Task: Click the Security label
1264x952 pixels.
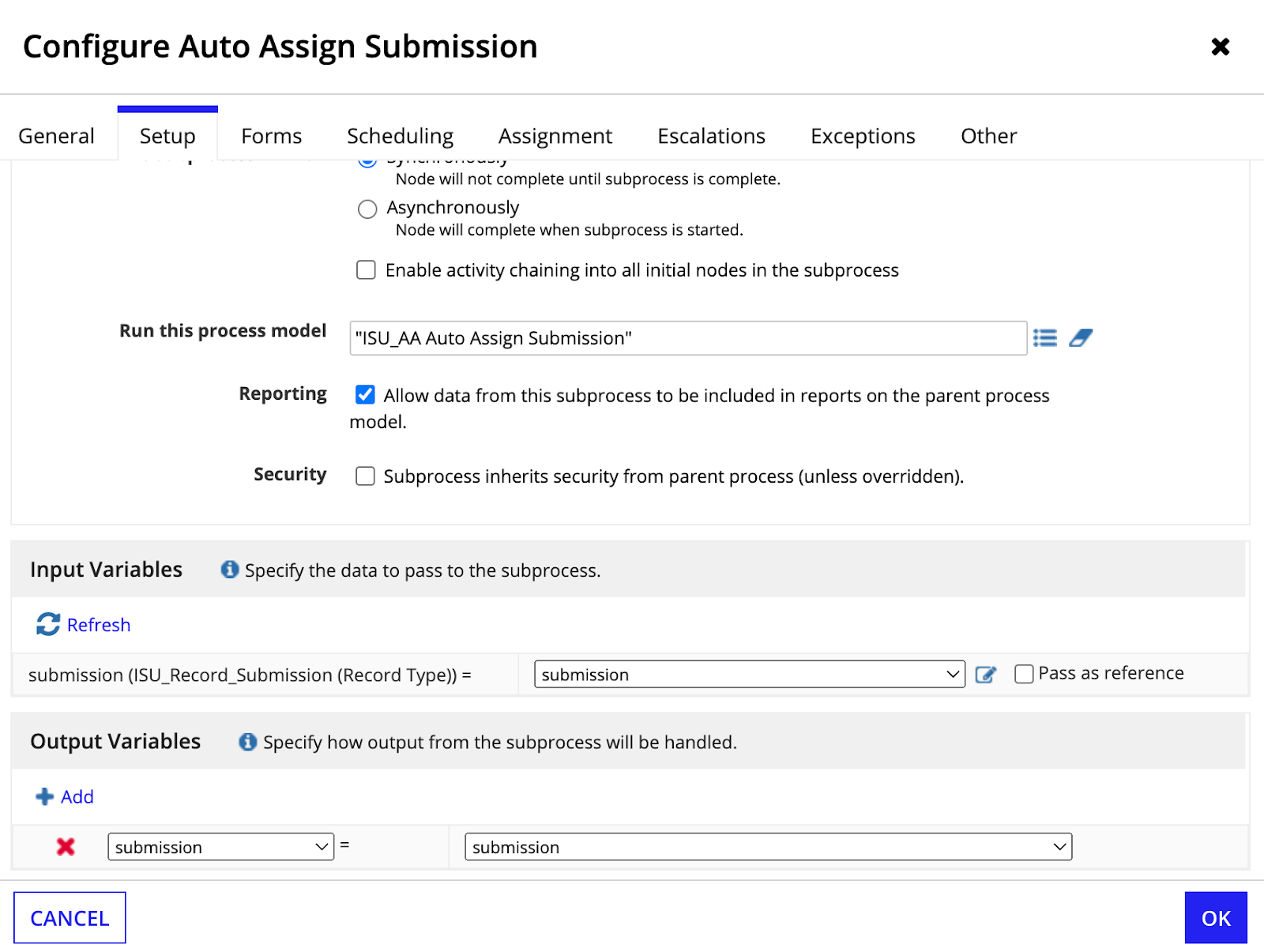Action: pyautogui.click(x=290, y=474)
